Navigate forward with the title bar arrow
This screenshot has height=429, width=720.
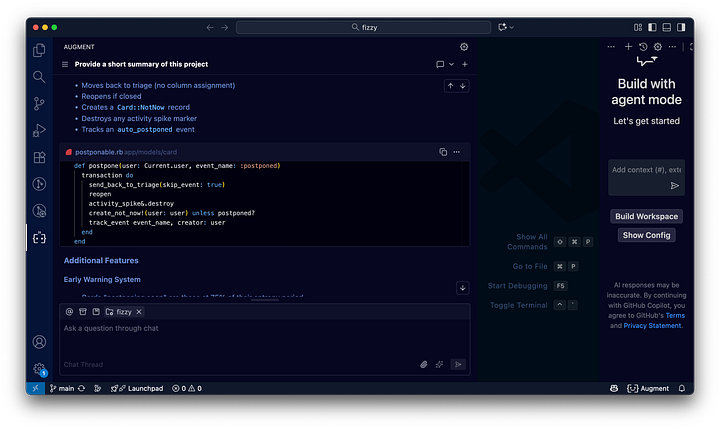point(225,28)
